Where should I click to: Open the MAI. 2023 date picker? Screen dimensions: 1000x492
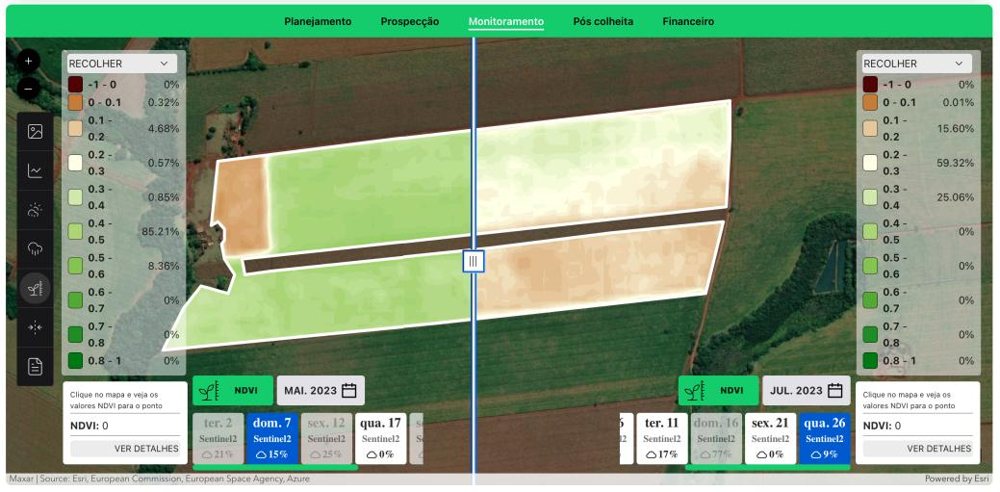(321, 391)
